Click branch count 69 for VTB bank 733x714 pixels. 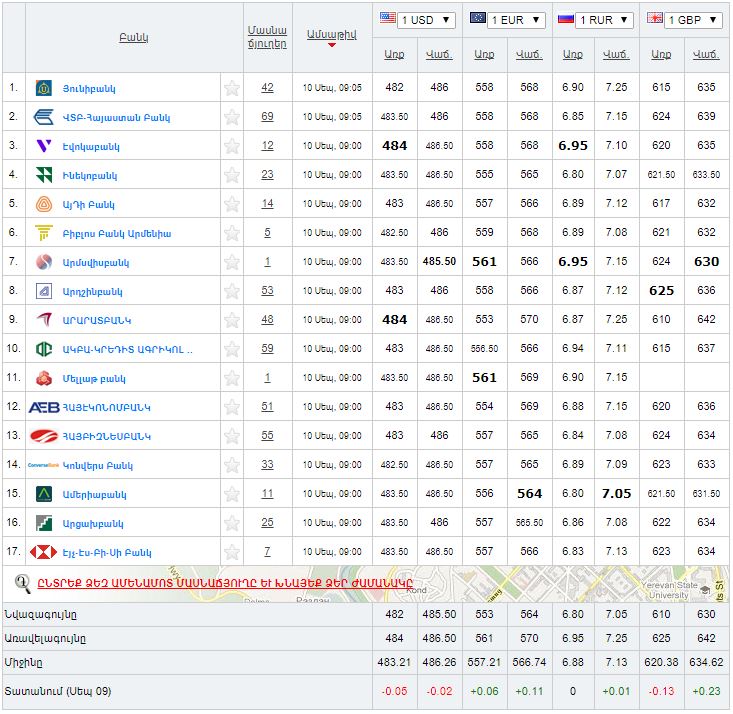coord(267,117)
